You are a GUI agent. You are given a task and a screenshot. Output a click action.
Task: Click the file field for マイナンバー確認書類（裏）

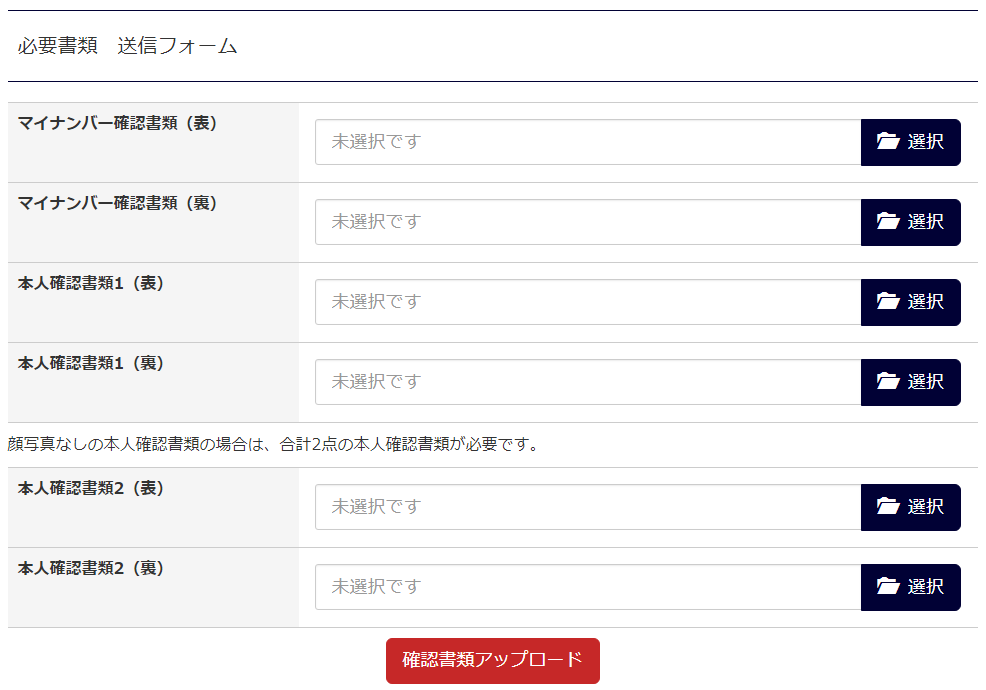point(580,222)
